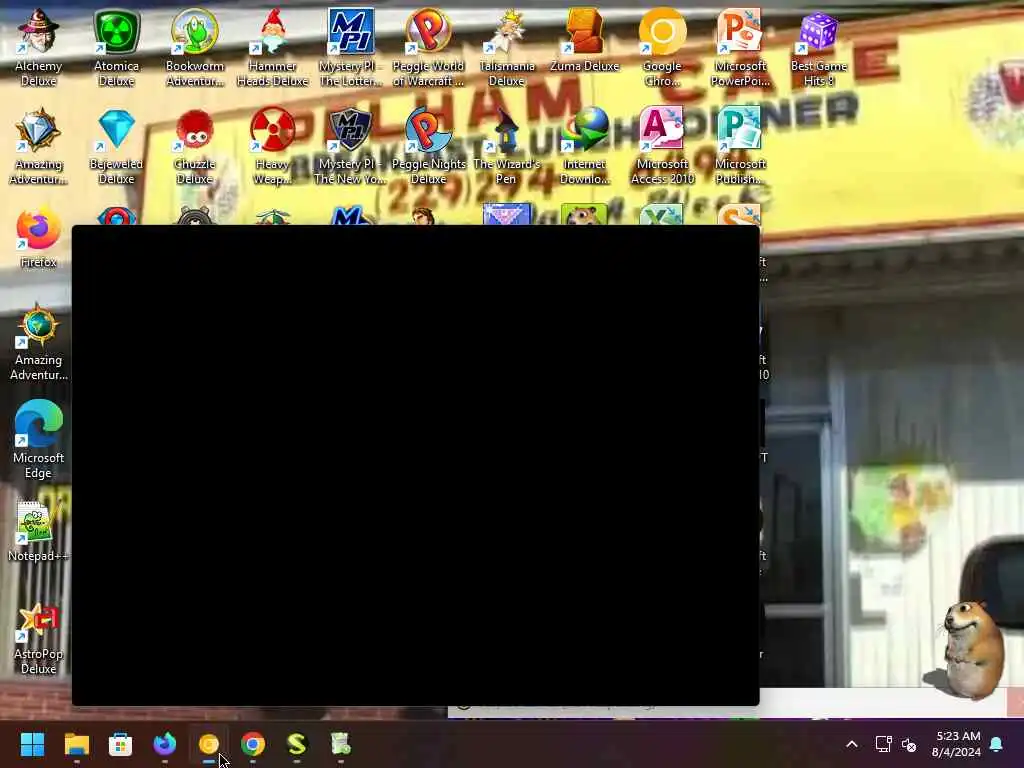This screenshot has width=1024, height=768.
Task: Select the Microsoft PowerPoint desktop icon
Action: tap(740, 47)
